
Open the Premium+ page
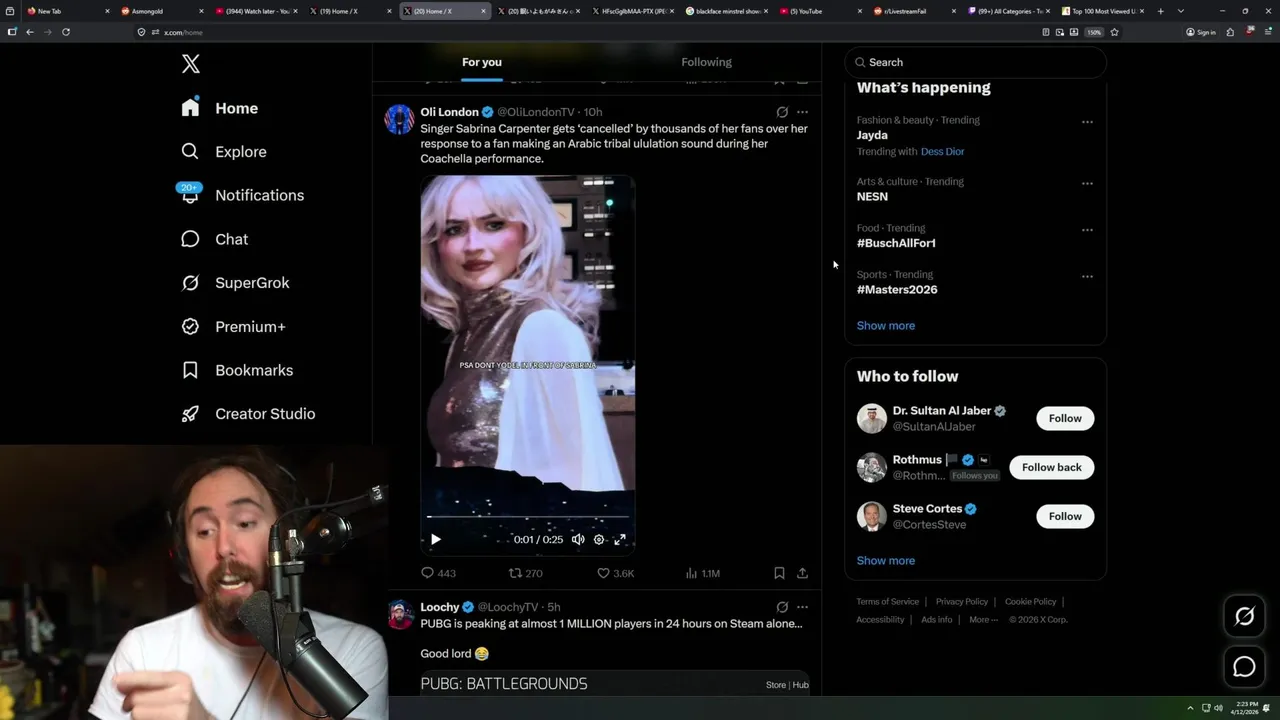click(x=233, y=327)
